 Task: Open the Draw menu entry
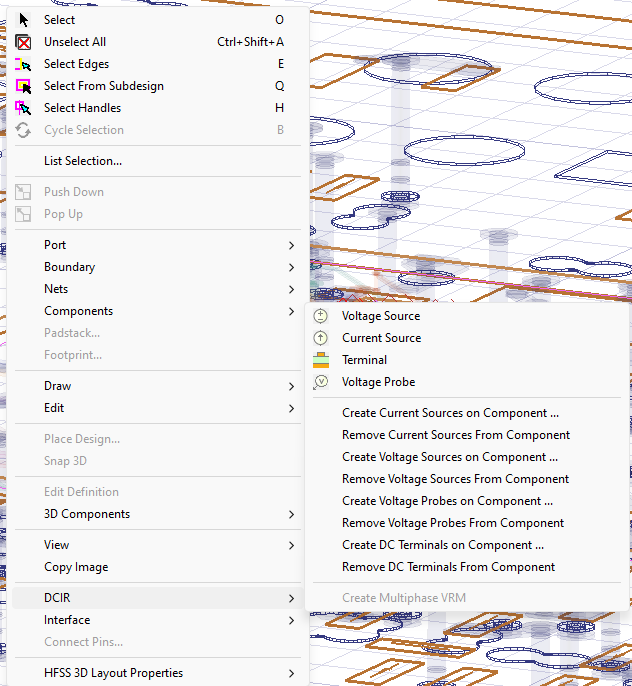(x=157, y=386)
